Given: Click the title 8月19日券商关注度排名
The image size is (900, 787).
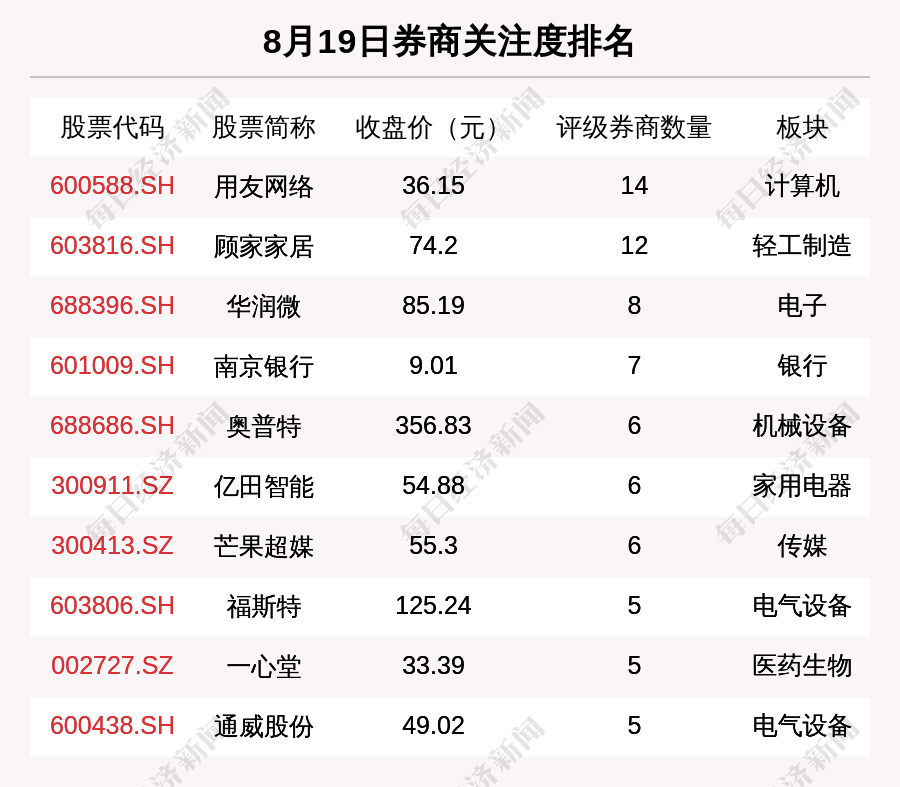Looking at the screenshot, I should [x=448, y=42].
